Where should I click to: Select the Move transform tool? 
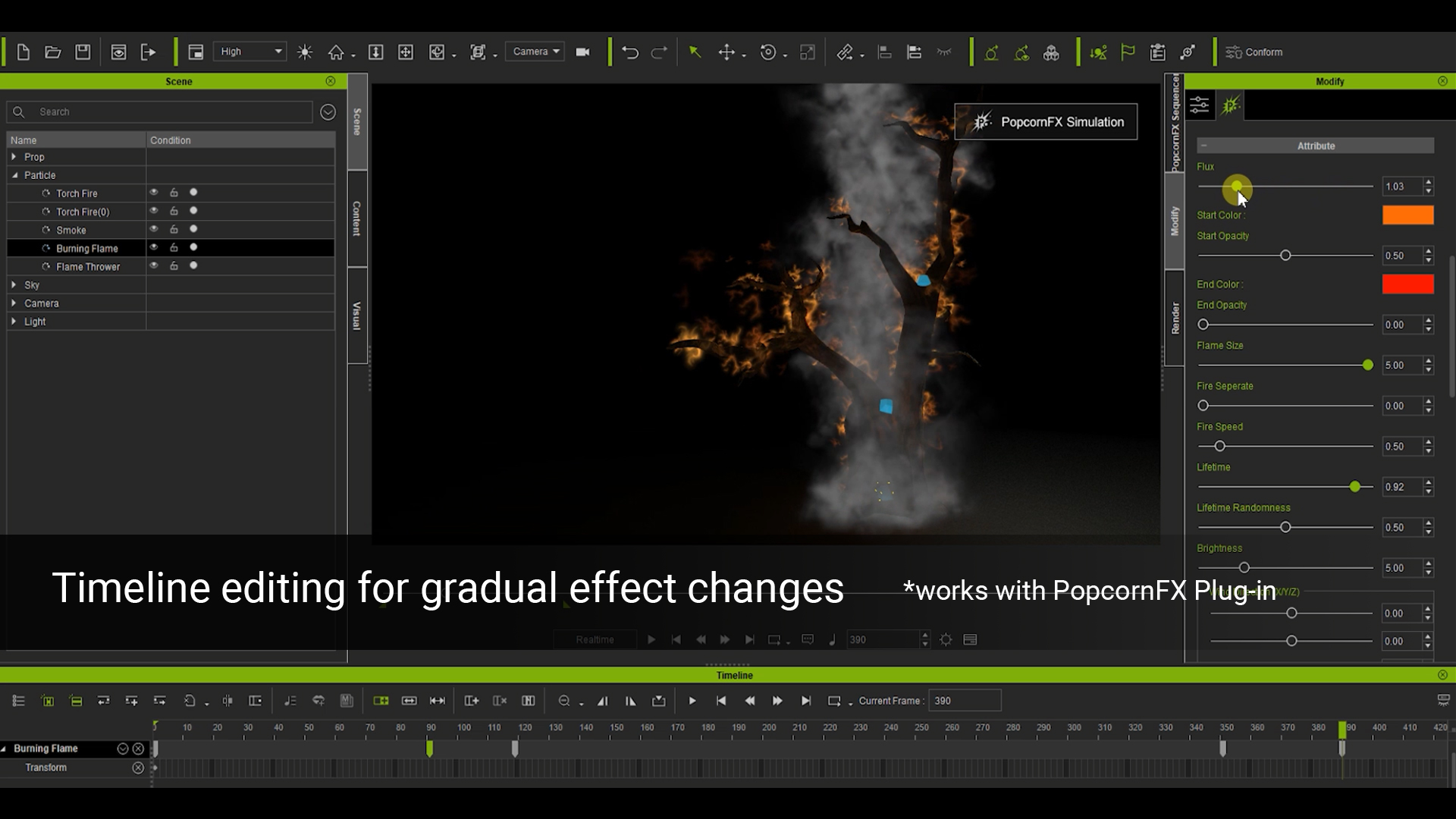point(726,52)
